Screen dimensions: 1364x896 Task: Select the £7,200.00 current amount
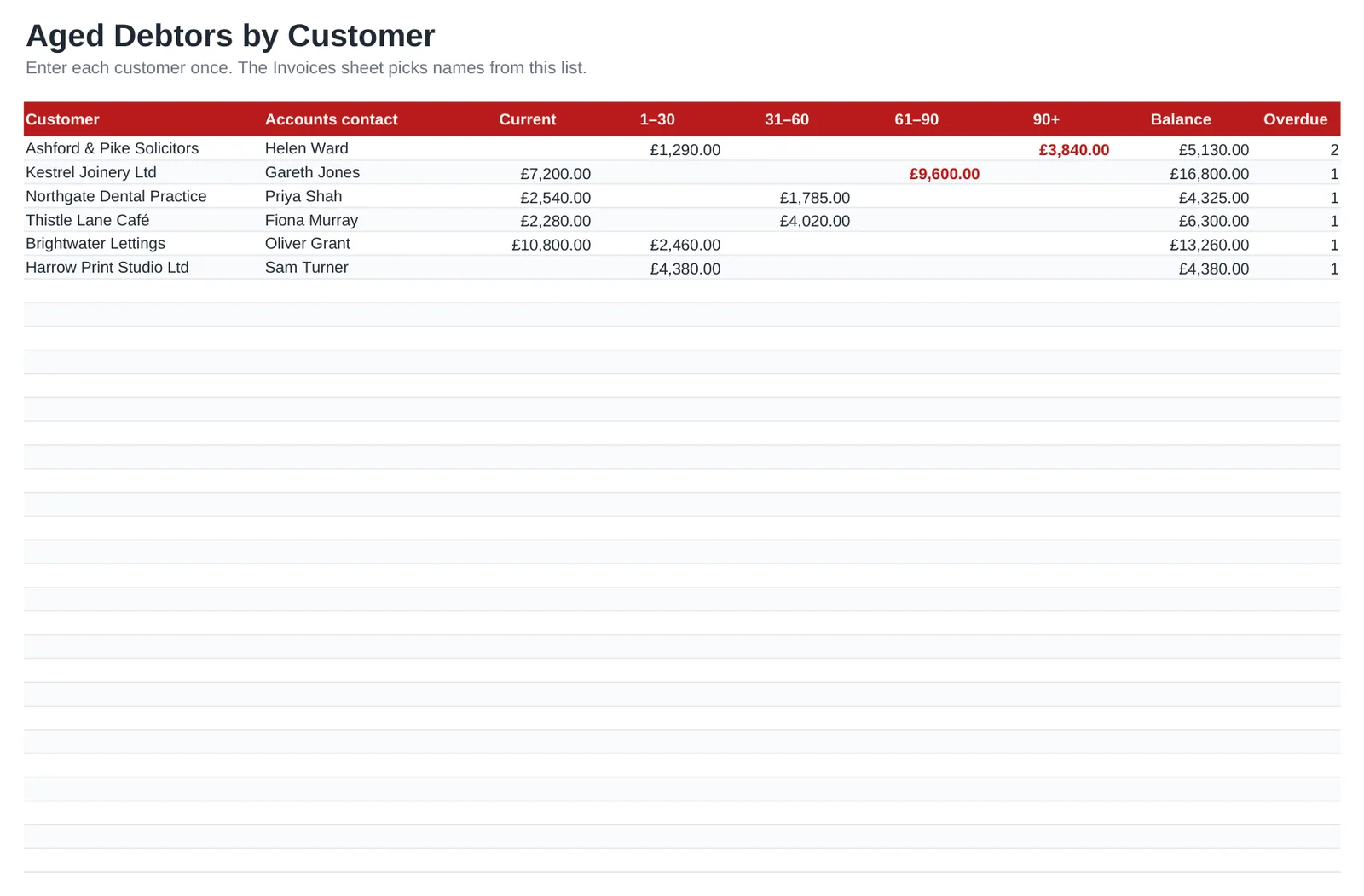(556, 174)
